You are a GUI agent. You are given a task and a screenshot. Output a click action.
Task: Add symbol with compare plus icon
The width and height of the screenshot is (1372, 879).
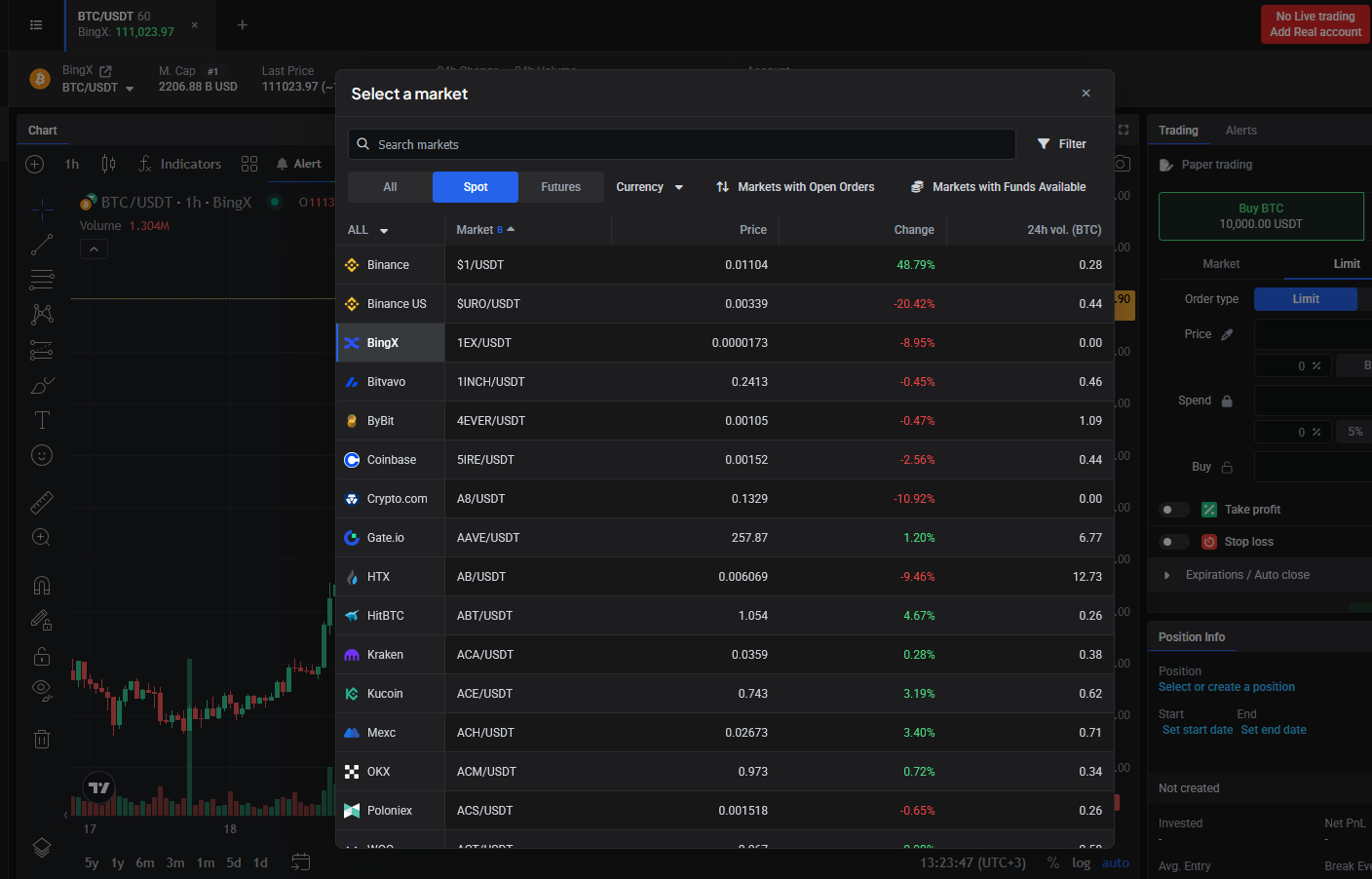coord(34,164)
